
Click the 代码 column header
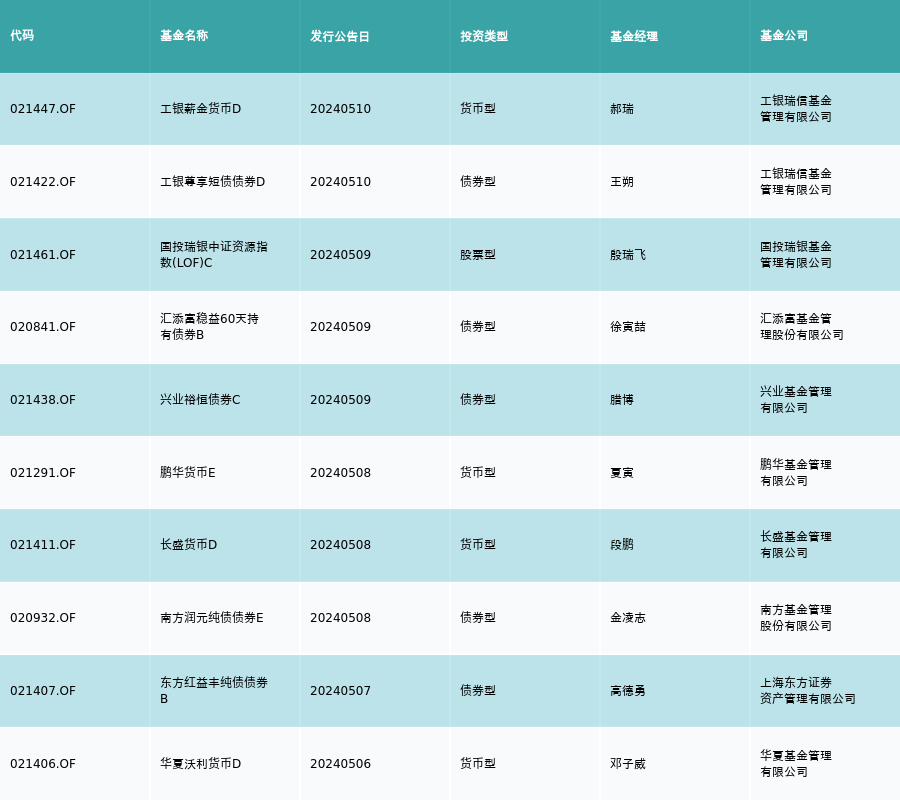(22, 36)
